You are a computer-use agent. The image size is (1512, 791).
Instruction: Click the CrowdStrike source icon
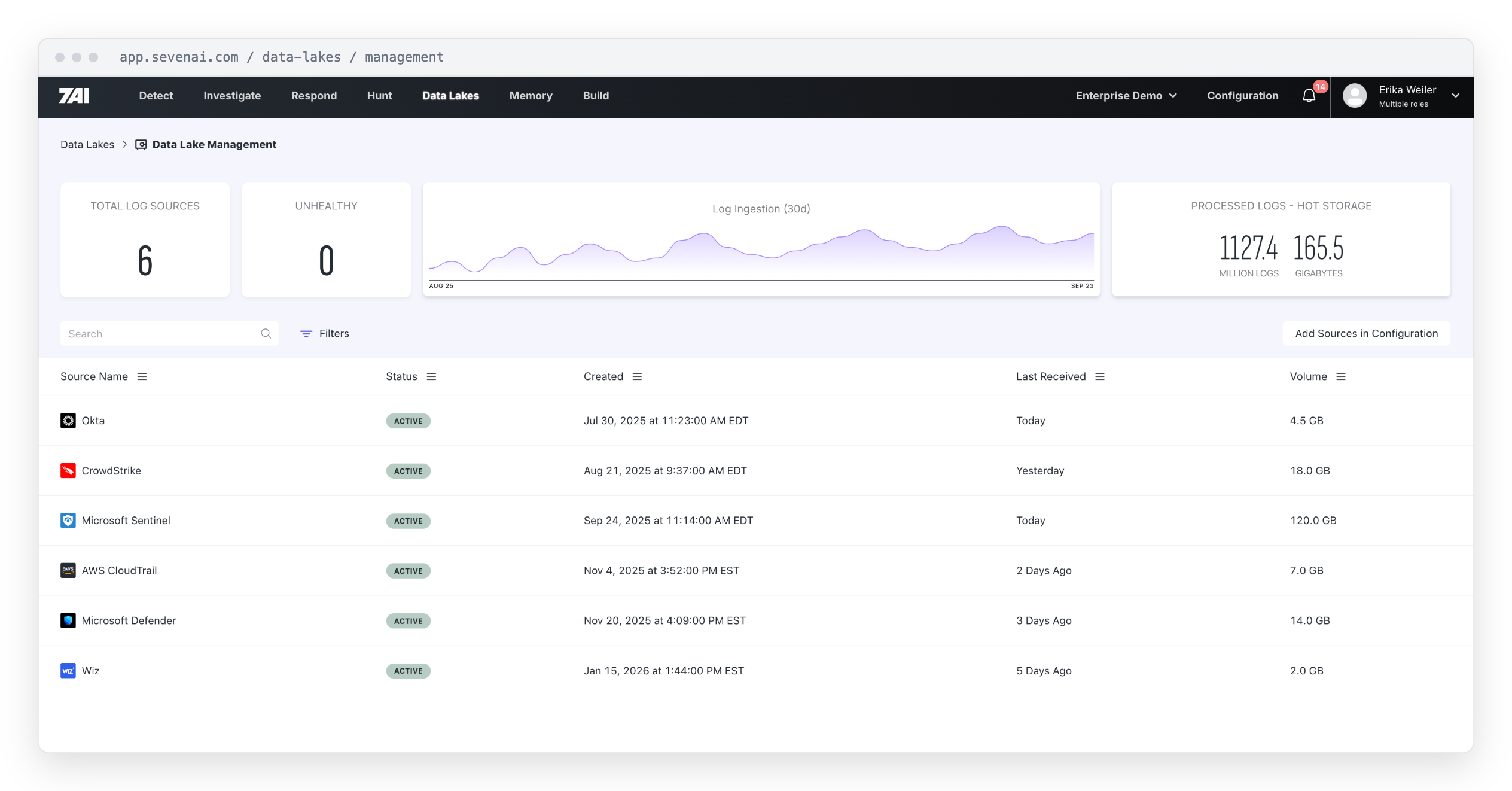pos(68,471)
